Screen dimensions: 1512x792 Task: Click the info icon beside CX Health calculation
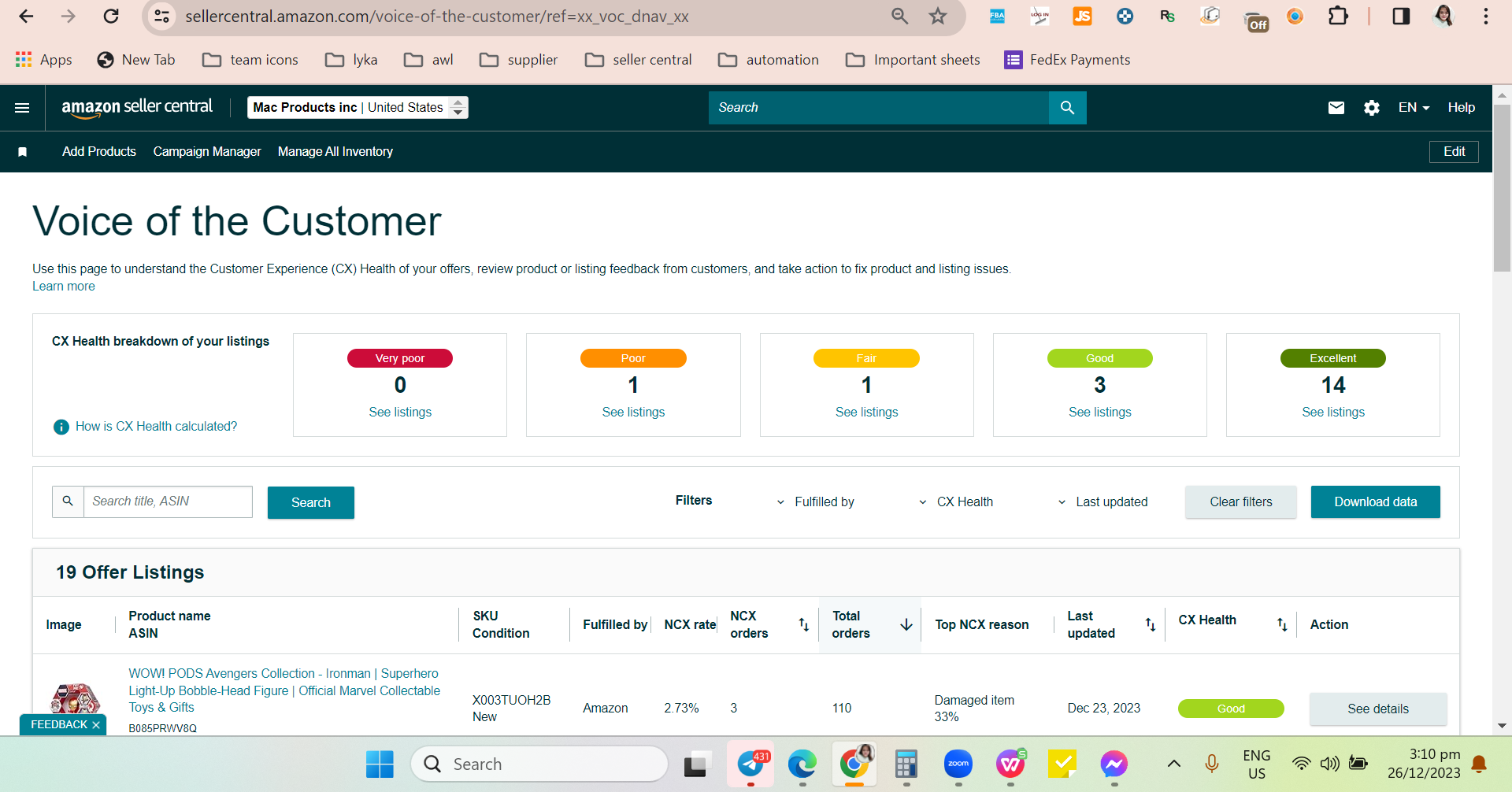click(x=61, y=427)
